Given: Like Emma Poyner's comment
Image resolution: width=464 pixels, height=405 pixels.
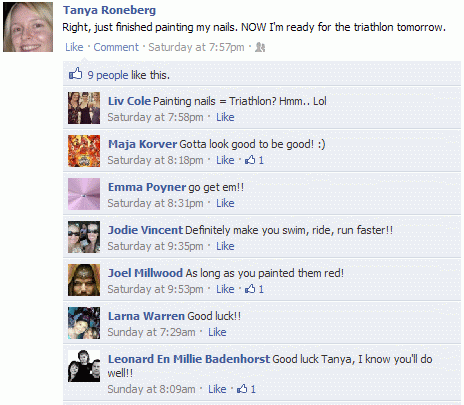Looking at the screenshot, I should [x=225, y=203].
